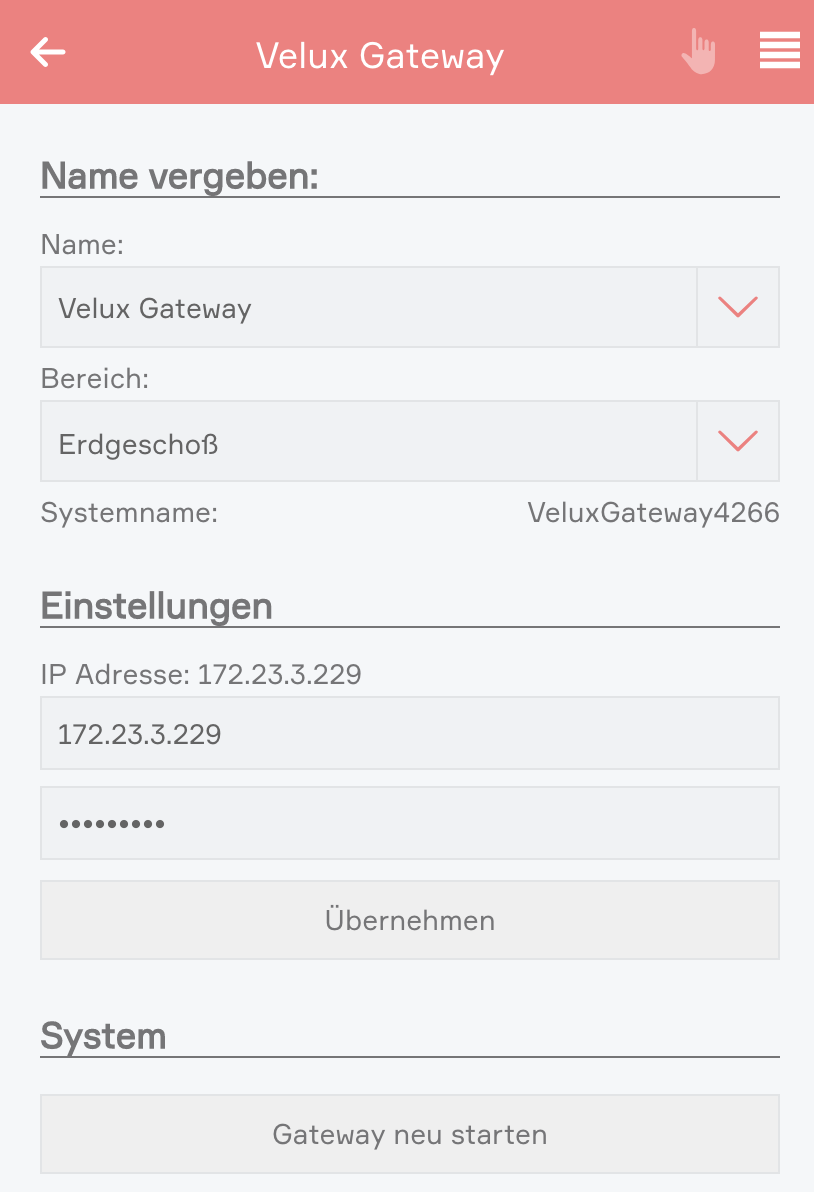Click the "Systemname:" label

click(x=129, y=513)
